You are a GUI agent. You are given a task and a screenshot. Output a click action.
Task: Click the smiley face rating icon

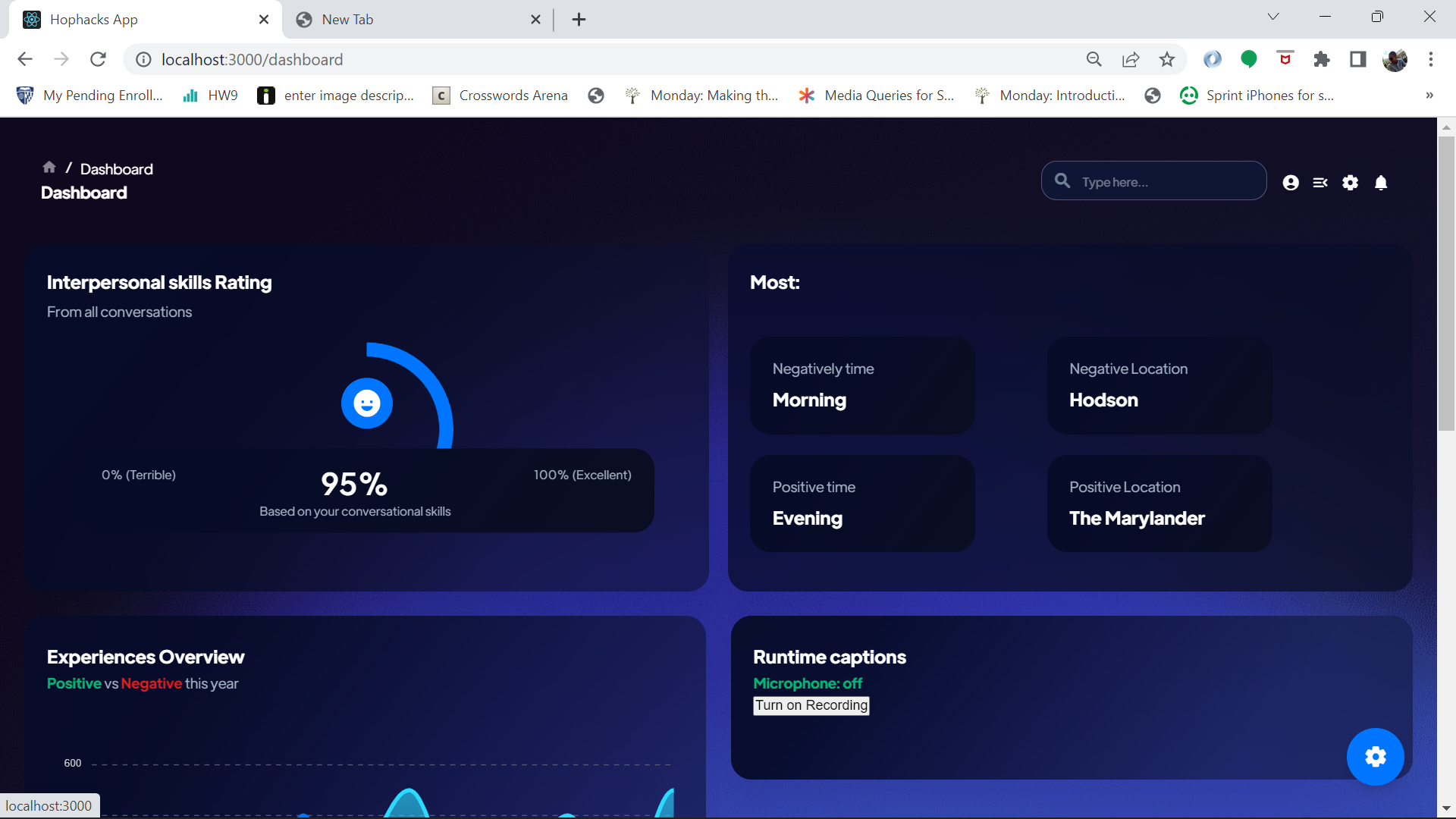(x=367, y=403)
